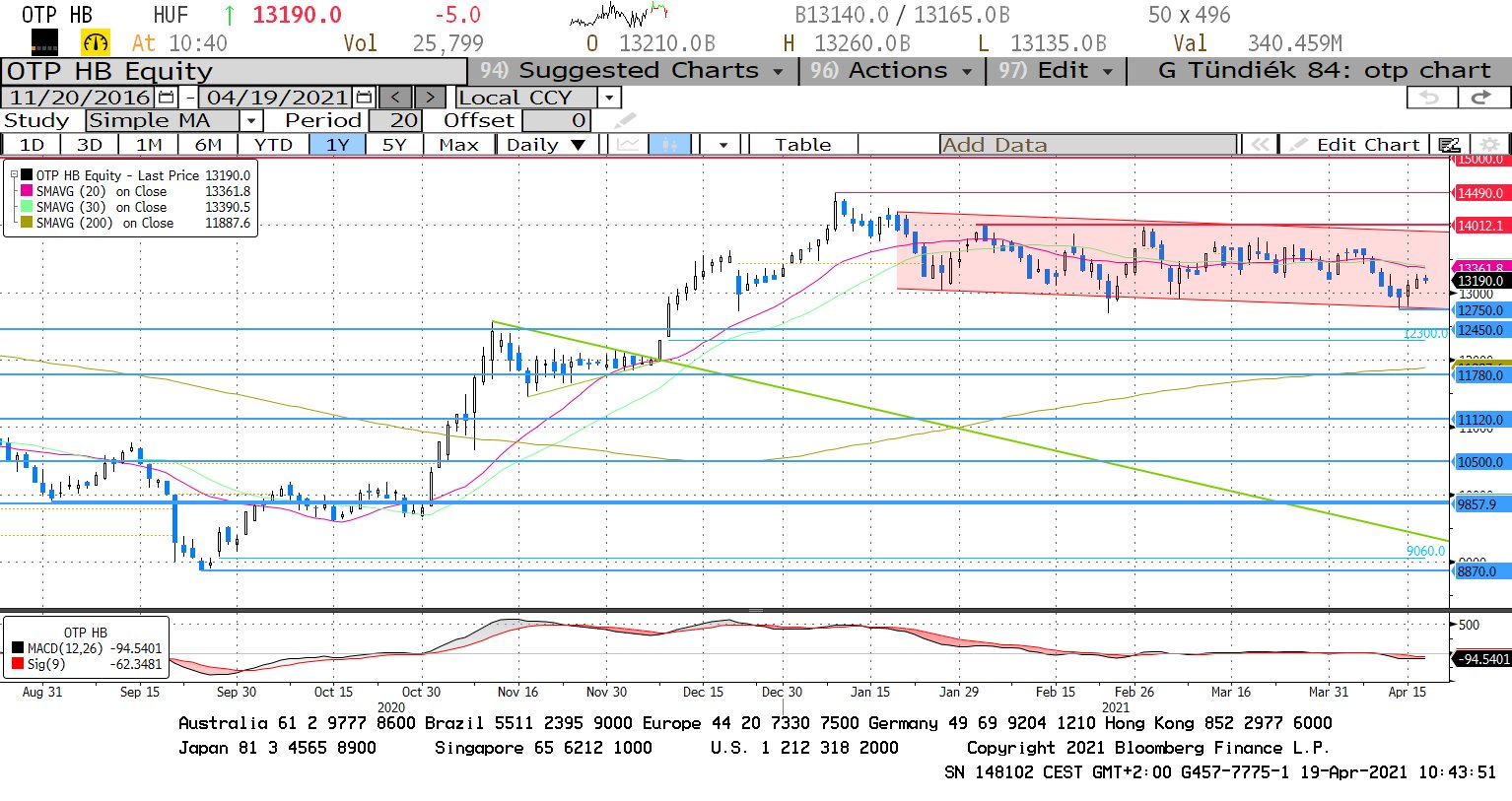Shift date range backward with left arrow
Screen dimensions: 1512x801
point(396,98)
